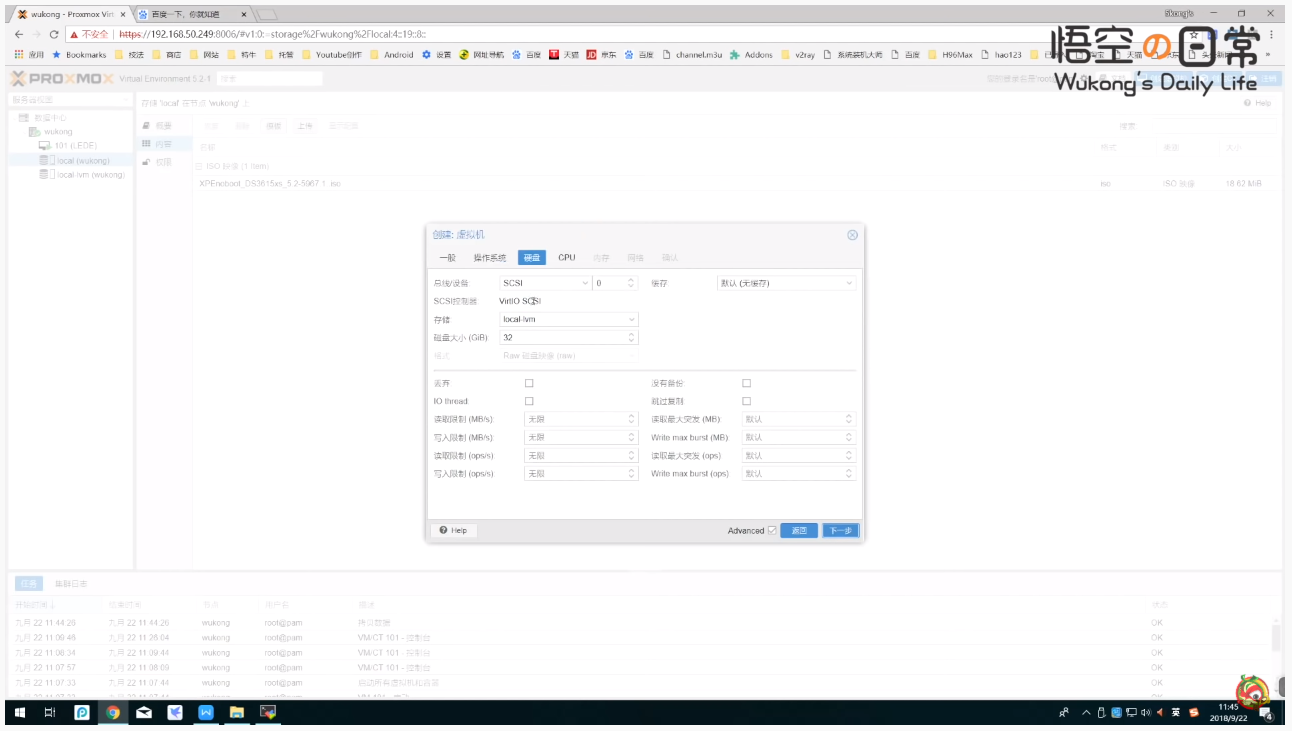Open the Addons bookmark
Screen dimensions: 1292x731
751,55
